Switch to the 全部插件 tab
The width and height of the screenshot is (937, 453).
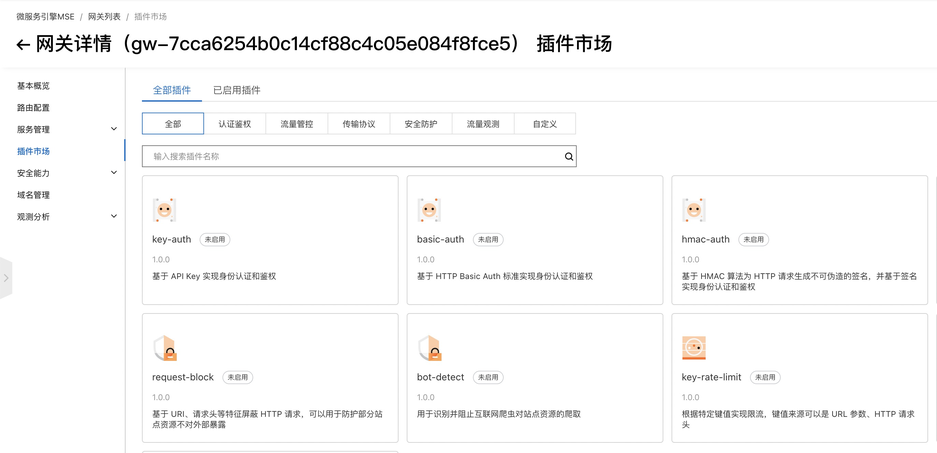[172, 90]
